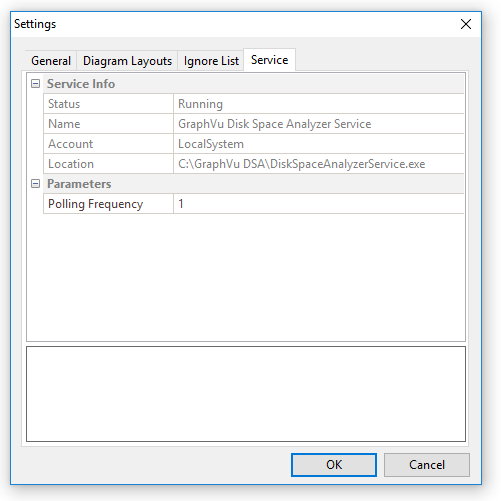
Task: Click the LocalSystem account value
Action: point(211,144)
